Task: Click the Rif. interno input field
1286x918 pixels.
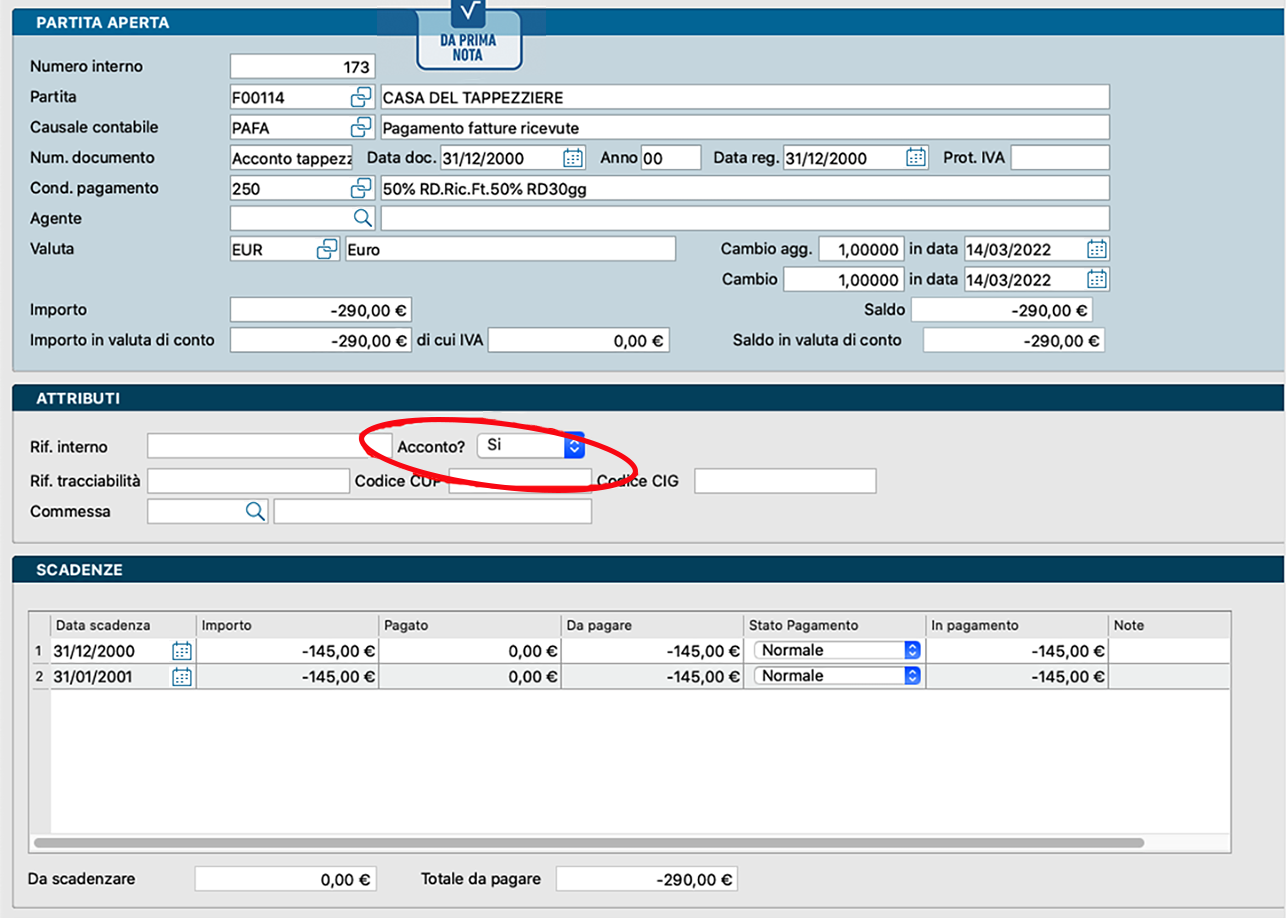Action: point(255,446)
